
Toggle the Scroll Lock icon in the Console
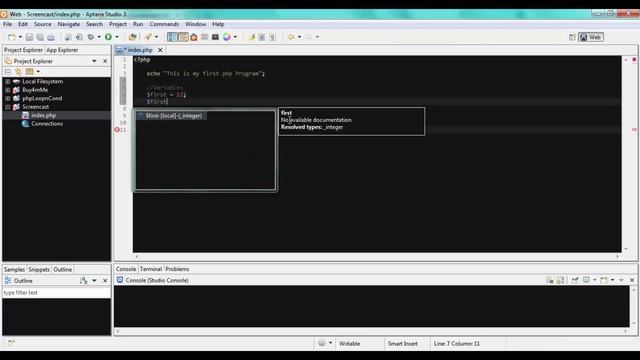[x=560, y=280]
